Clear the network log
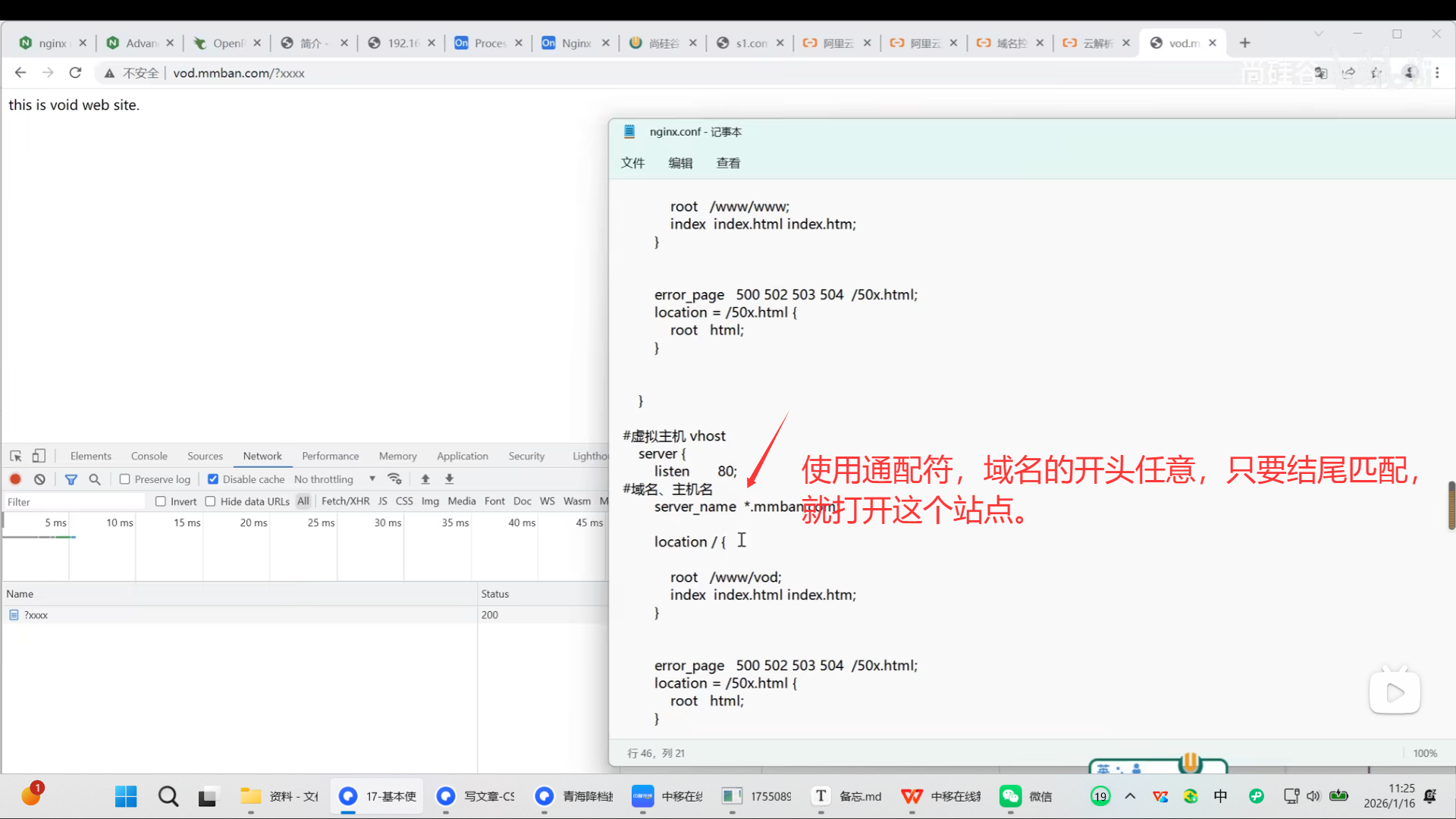 (39, 479)
